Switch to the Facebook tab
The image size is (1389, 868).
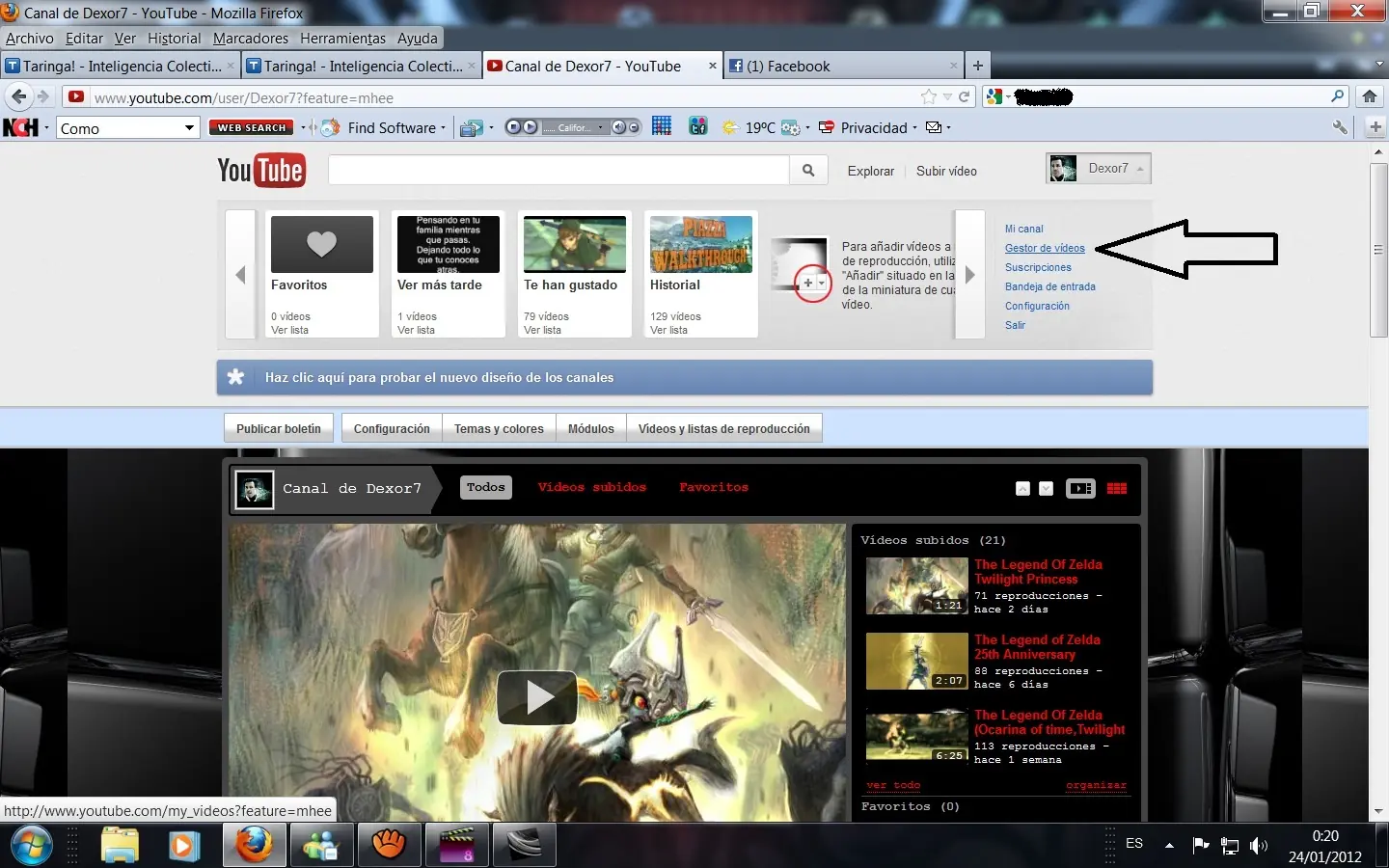(844, 66)
